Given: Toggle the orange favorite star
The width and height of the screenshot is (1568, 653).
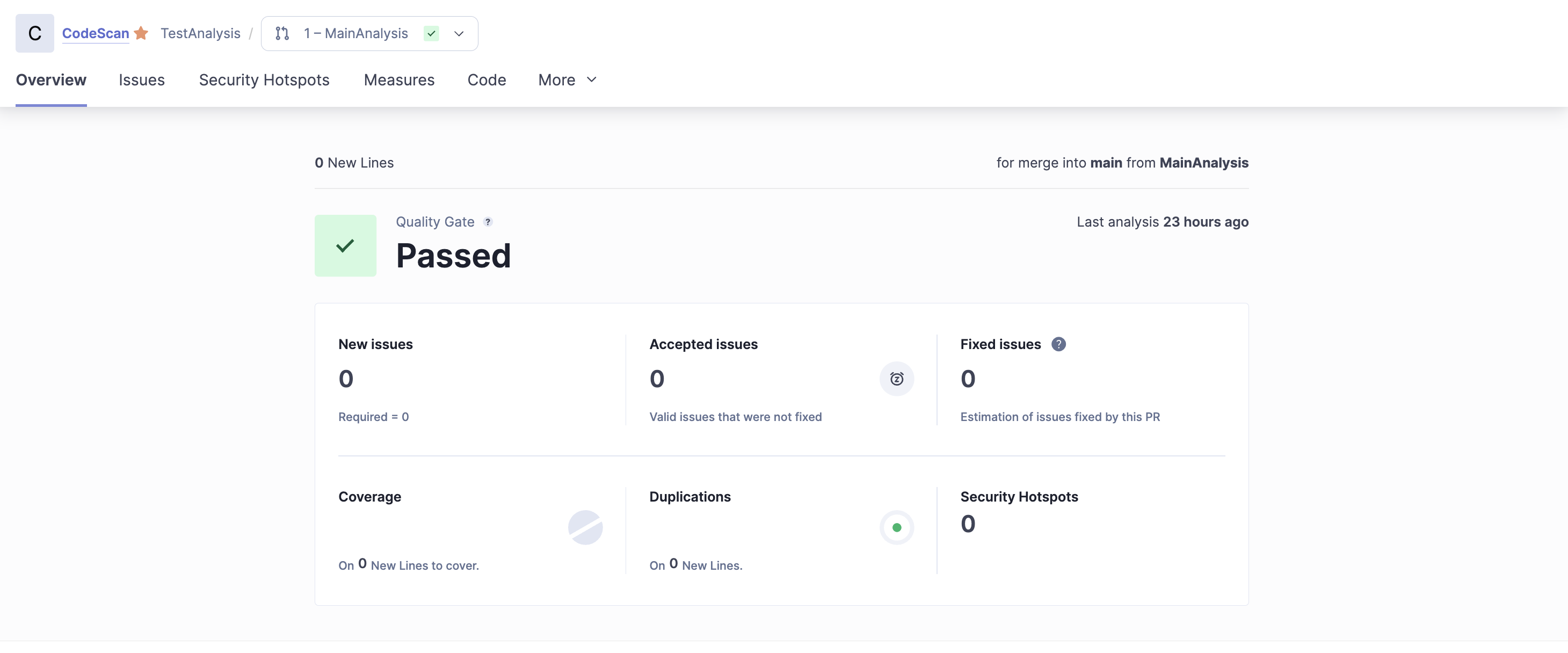Looking at the screenshot, I should pos(141,33).
